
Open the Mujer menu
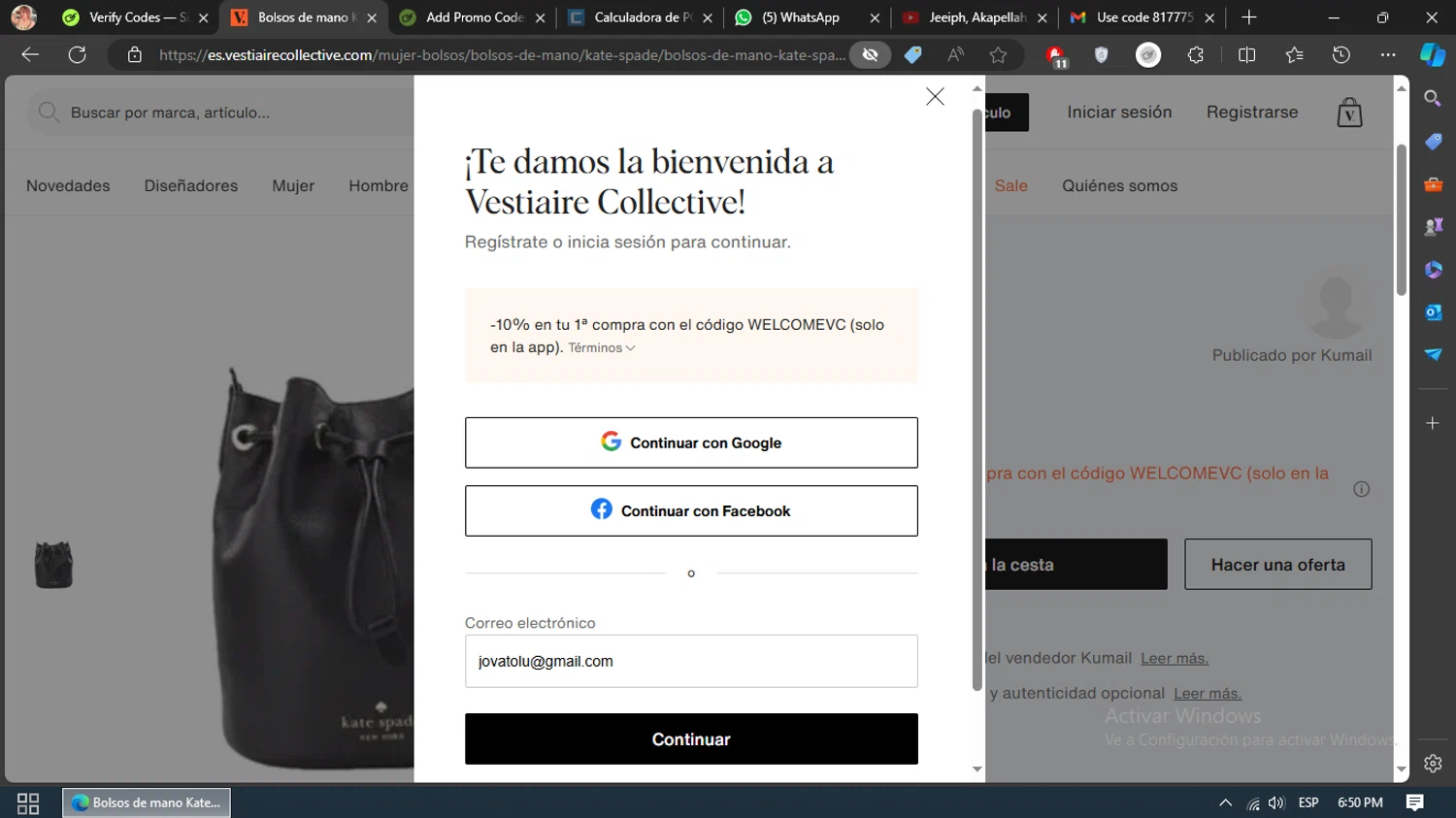pyautogui.click(x=293, y=185)
